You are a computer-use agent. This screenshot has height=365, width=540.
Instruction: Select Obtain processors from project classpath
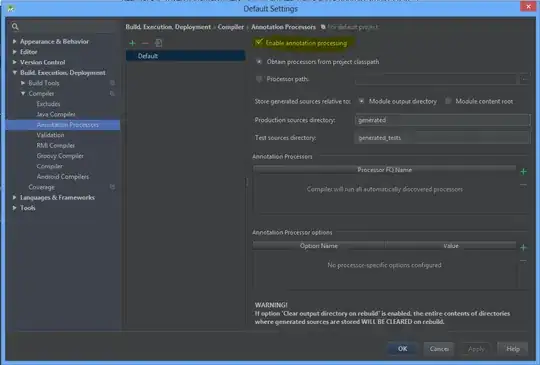coord(259,62)
